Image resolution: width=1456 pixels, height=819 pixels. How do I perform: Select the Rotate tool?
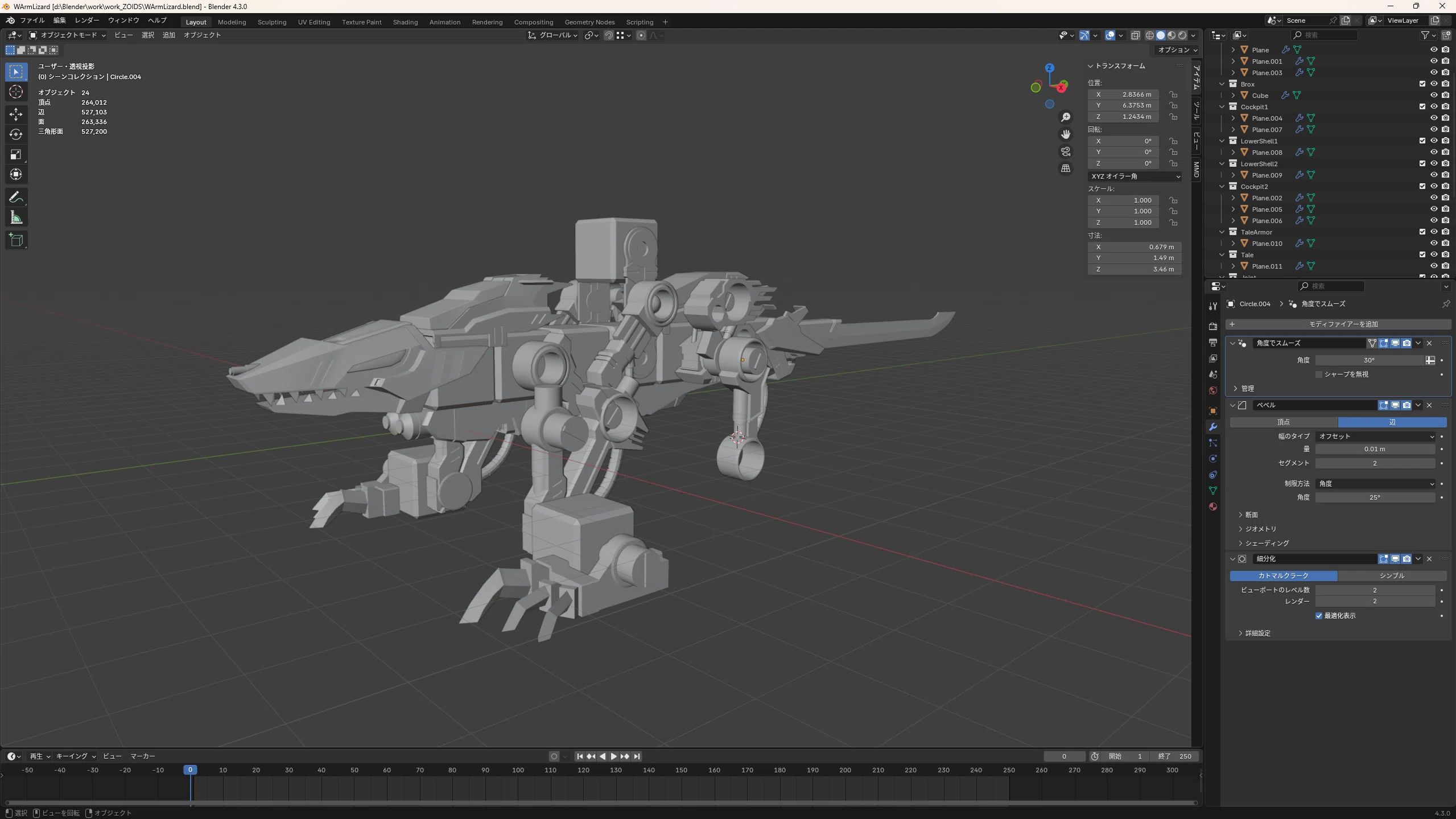point(16,134)
